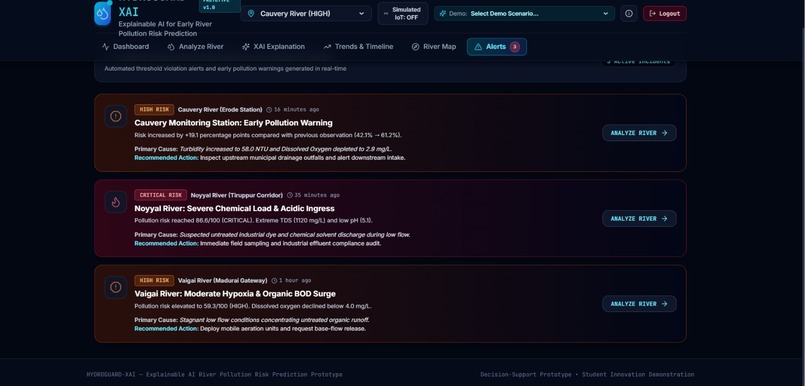Click the alerts count badge showing 3
The height and width of the screenshot is (386, 806).
pyautogui.click(x=515, y=47)
